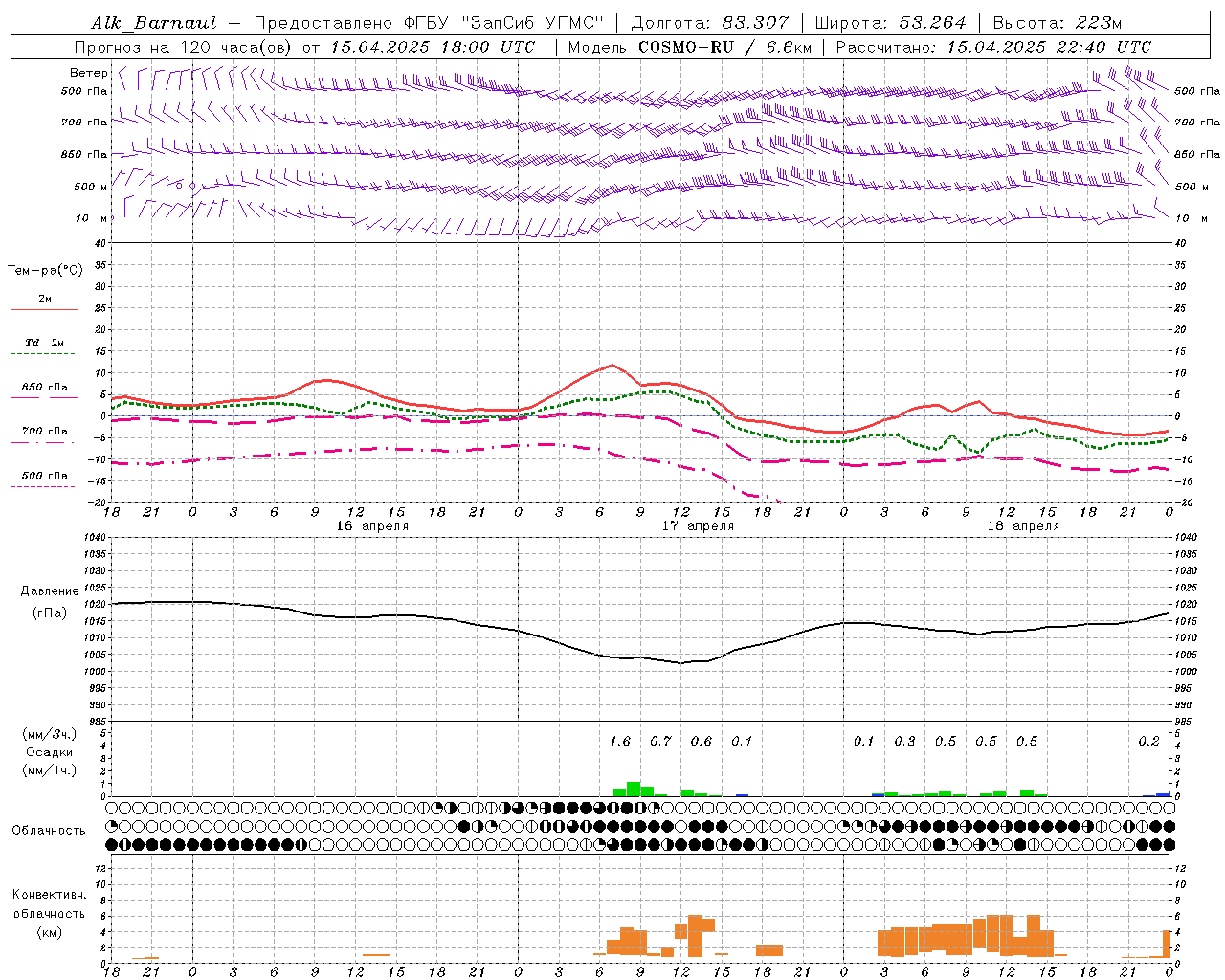Click the left-side 10 м wind level label
Image resolution: width=1225 pixels, height=980 pixels.
92,218
